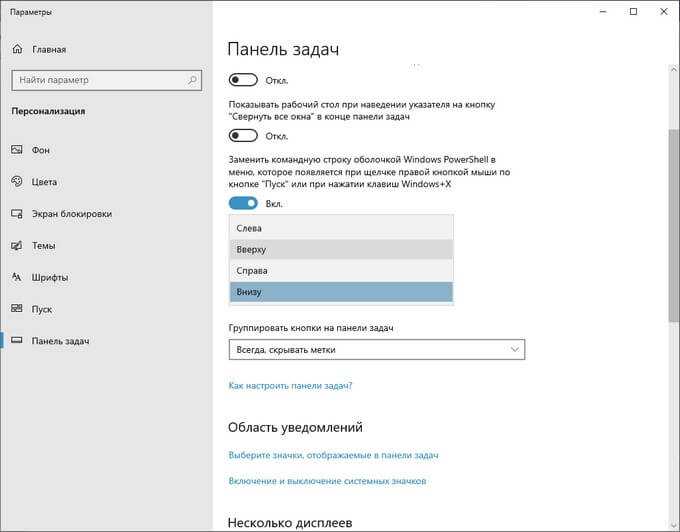Image resolution: width=680 pixels, height=532 pixels.
Task: Select Справа option in the open list
Action: (341, 271)
